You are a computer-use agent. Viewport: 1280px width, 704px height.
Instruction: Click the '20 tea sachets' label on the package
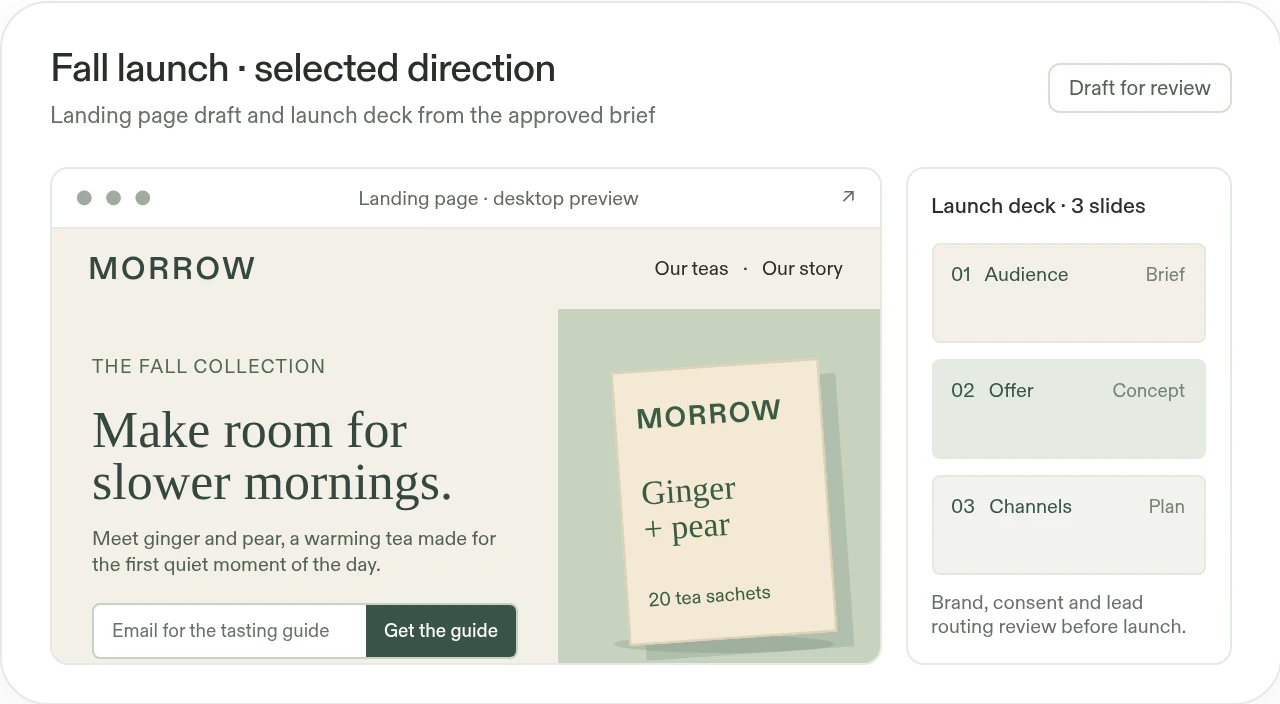(x=710, y=597)
